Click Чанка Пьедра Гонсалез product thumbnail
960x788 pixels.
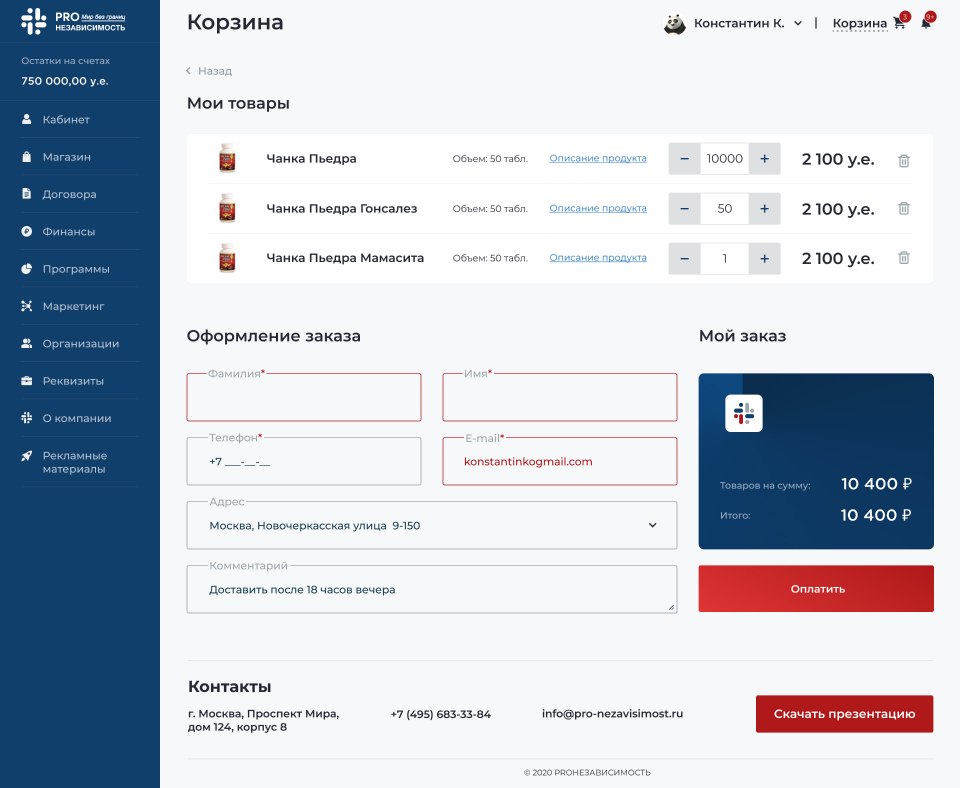(x=227, y=208)
